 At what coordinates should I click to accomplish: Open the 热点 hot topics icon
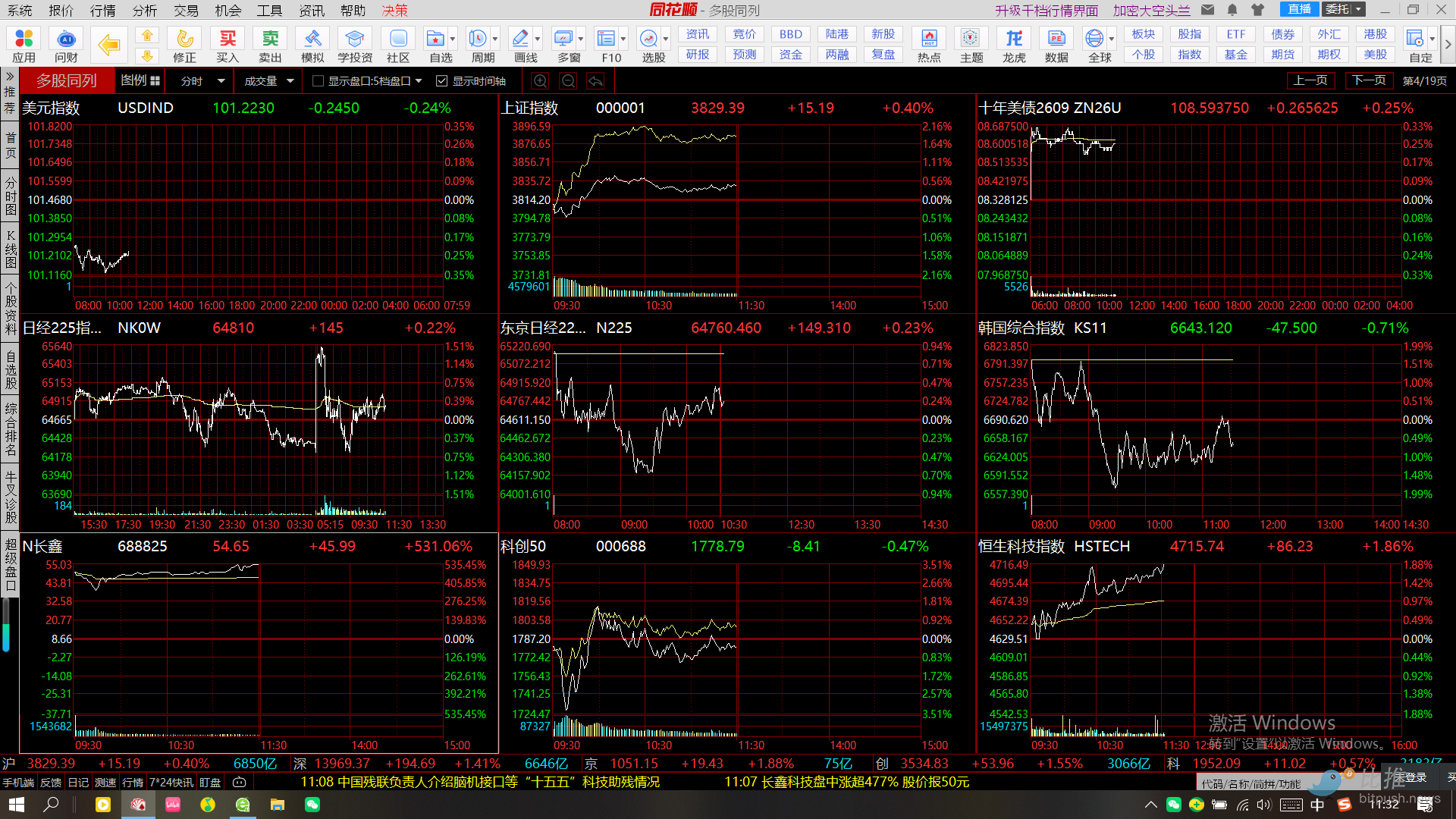pyautogui.click(x=929, y=45)
